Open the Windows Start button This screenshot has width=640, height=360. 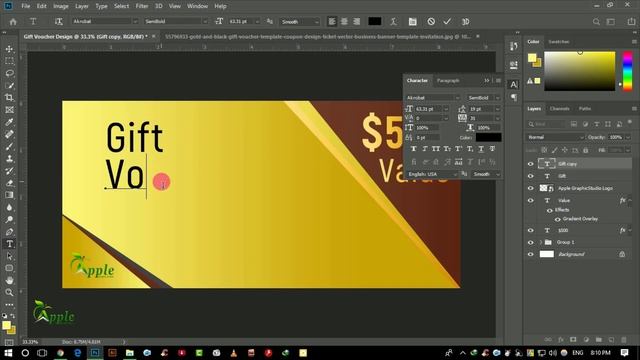pos(8,353)
